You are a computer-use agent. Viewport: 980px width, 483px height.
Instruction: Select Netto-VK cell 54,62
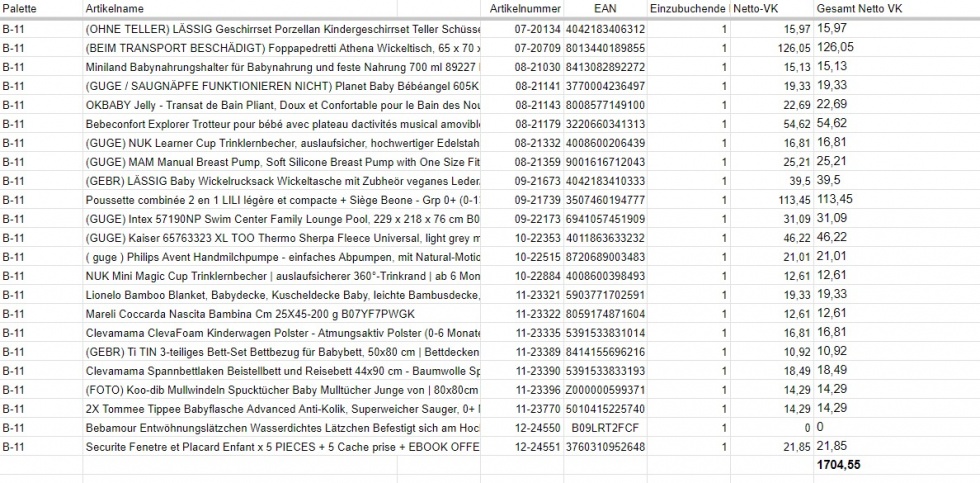[x=771, y=124]
